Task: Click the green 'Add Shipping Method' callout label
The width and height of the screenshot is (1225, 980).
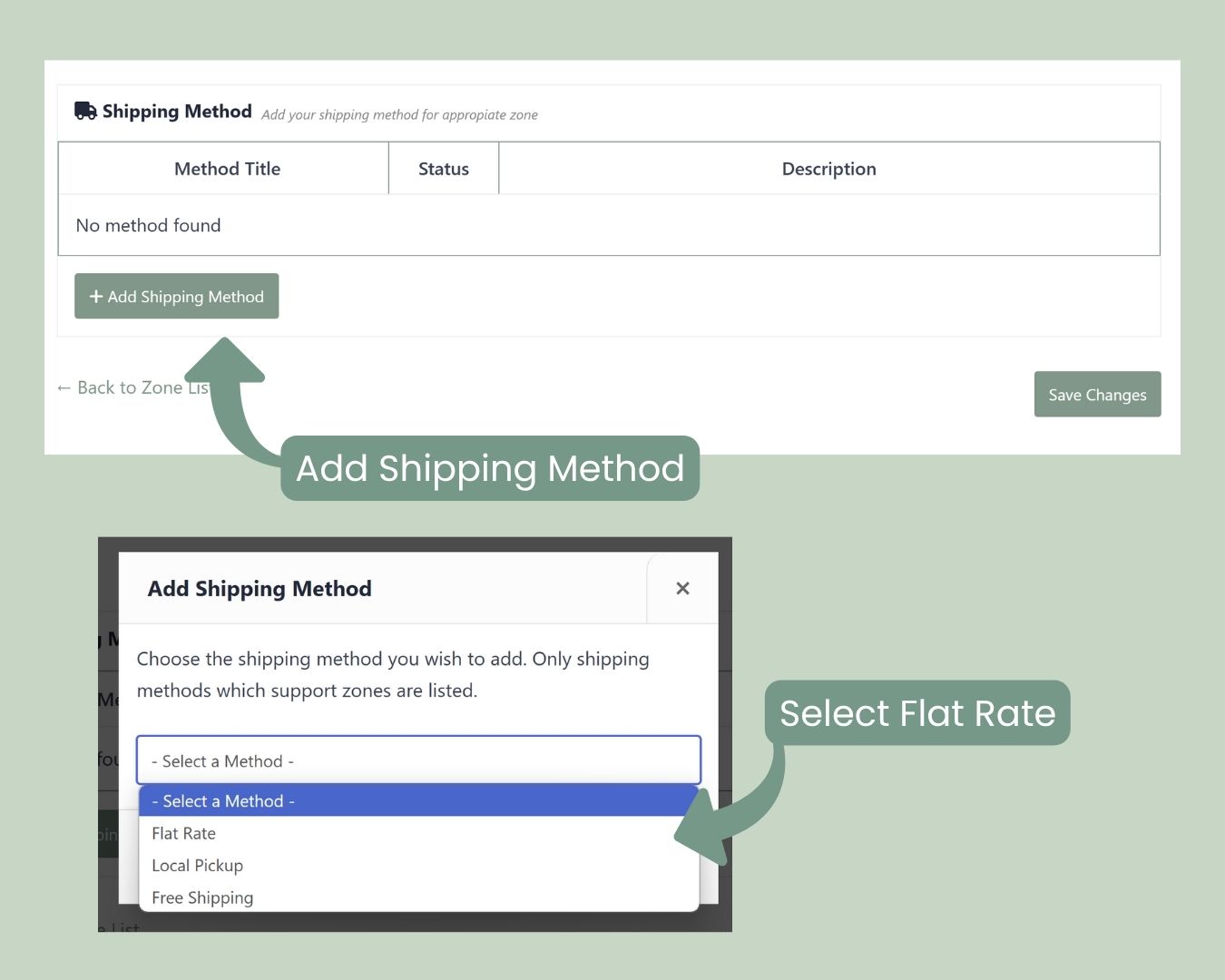Action: tap(490, 468)
